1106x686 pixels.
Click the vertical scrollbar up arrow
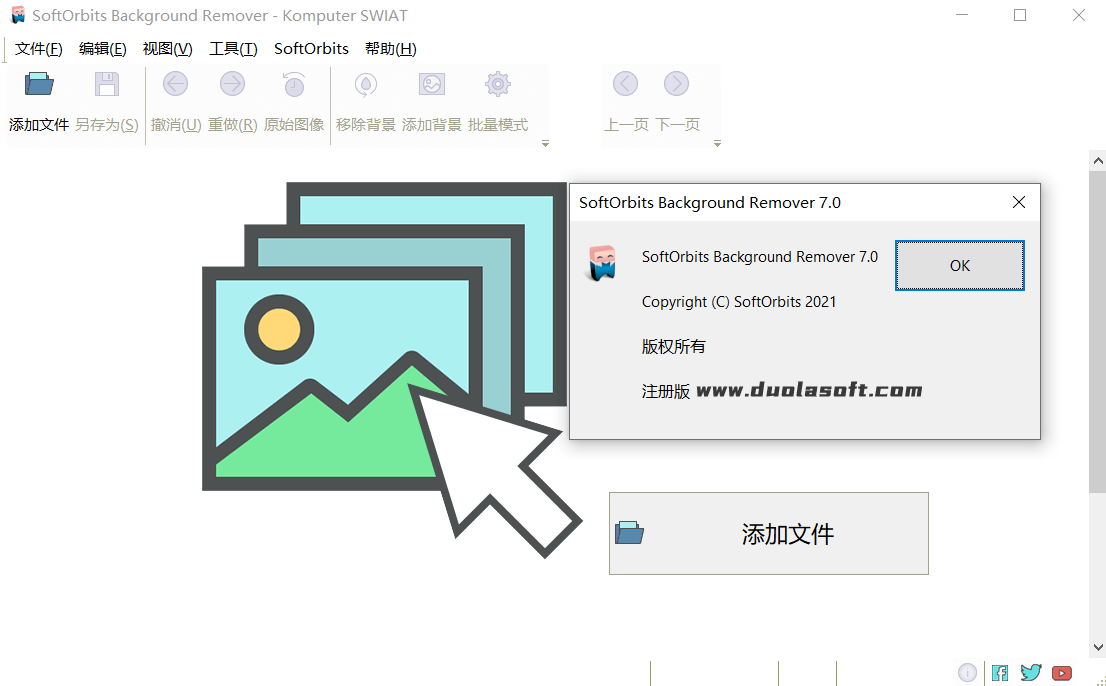click(1098, 161)
